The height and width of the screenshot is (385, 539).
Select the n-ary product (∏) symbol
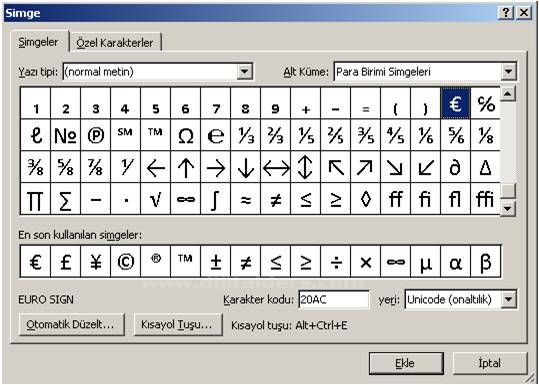(35, 199)
